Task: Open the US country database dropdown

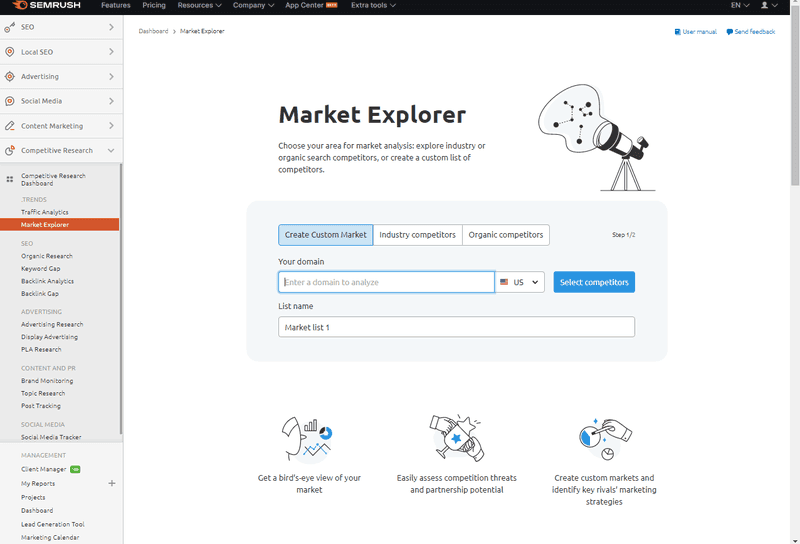Action: [x=520, y=282]
